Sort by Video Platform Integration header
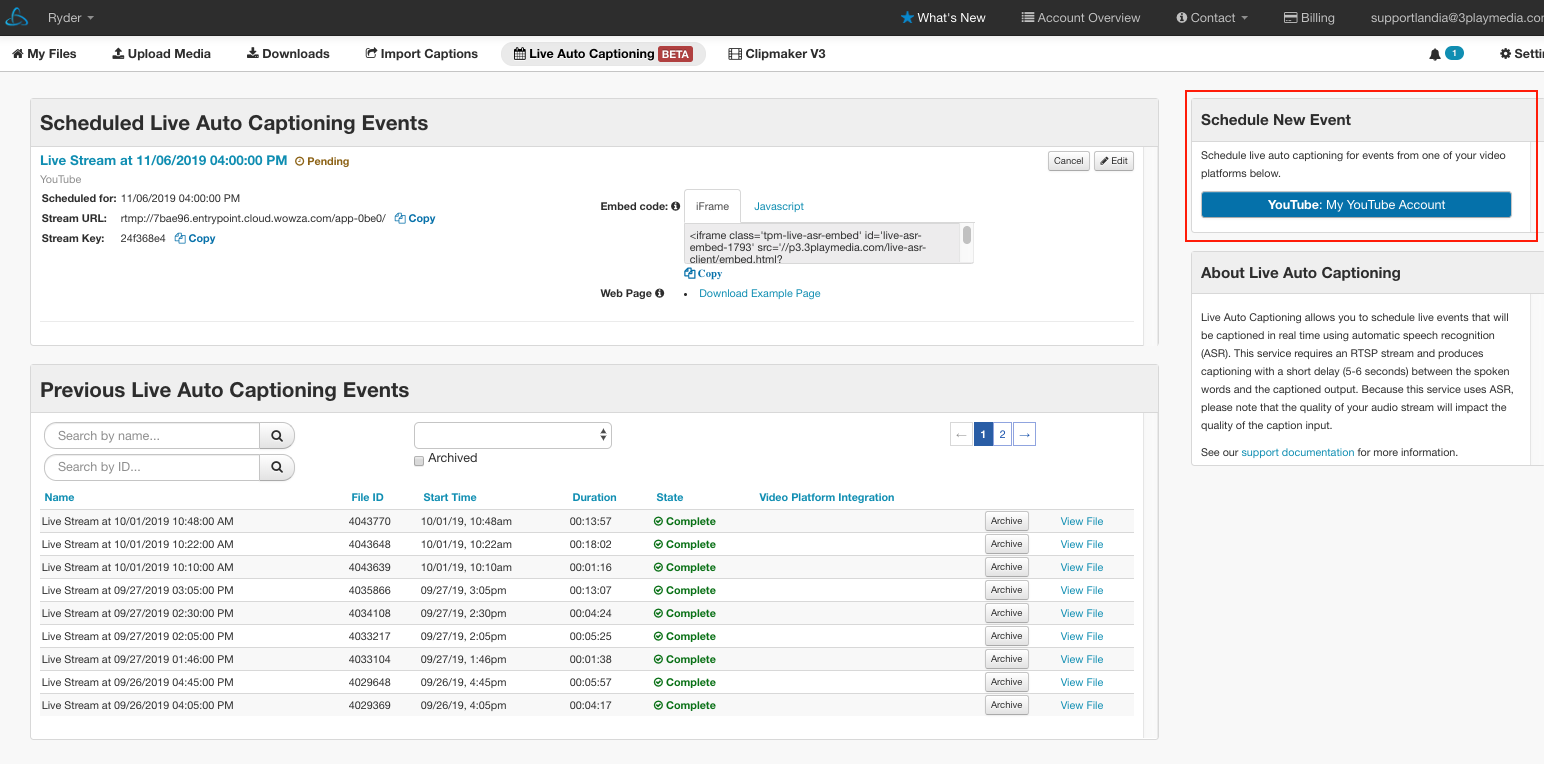The width and height of the screenshot is (1544, 764). coord(826,498)
